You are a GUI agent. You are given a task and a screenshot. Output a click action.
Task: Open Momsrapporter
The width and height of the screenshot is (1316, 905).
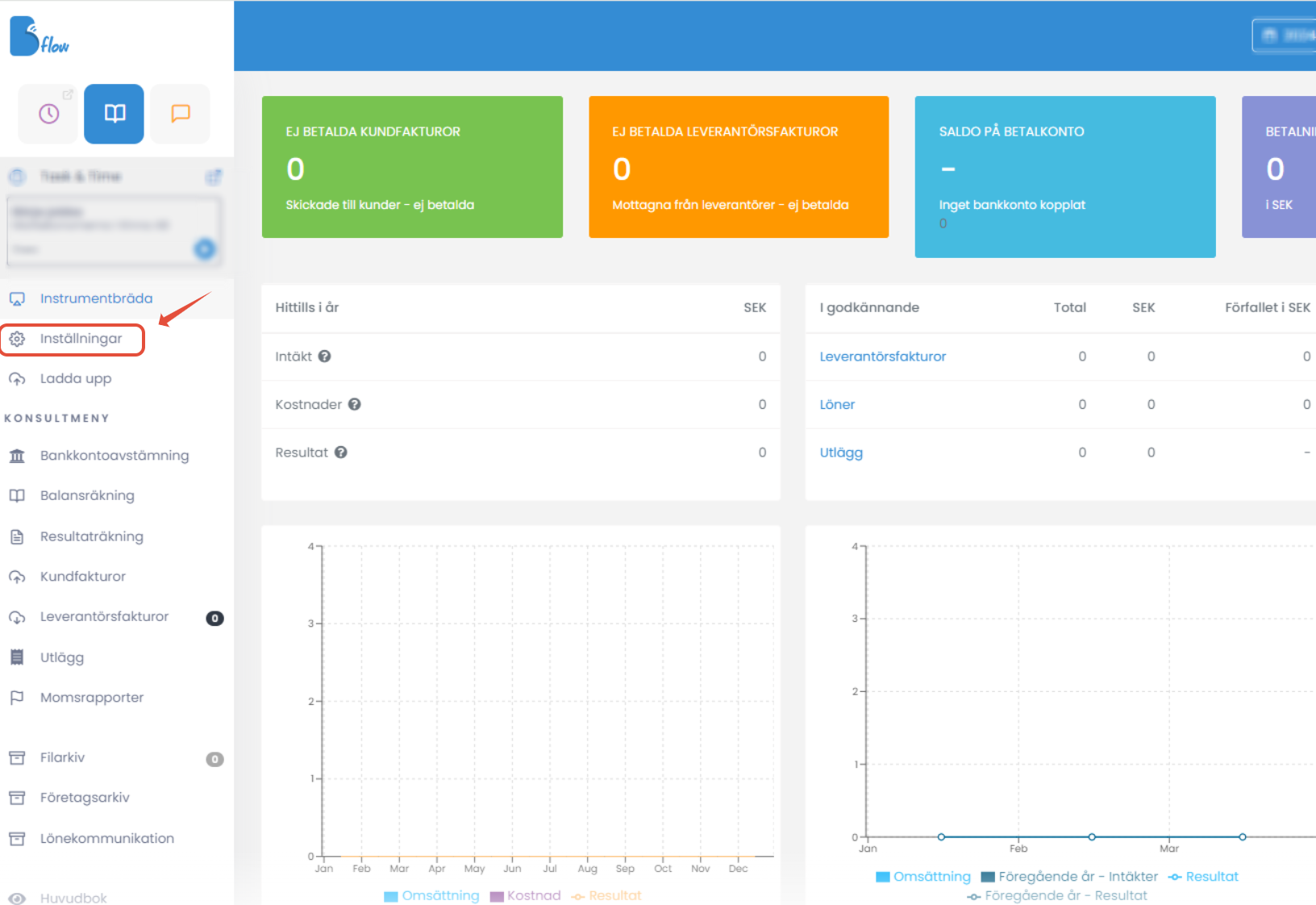pos(92,698)
